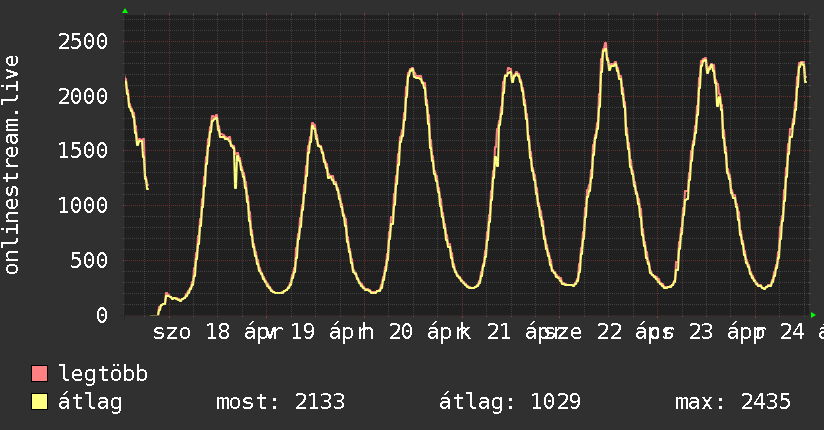This screenshot has height=430, width=824.
Task: Click the 19 date label on x-axis
Action: click(303, 332)
